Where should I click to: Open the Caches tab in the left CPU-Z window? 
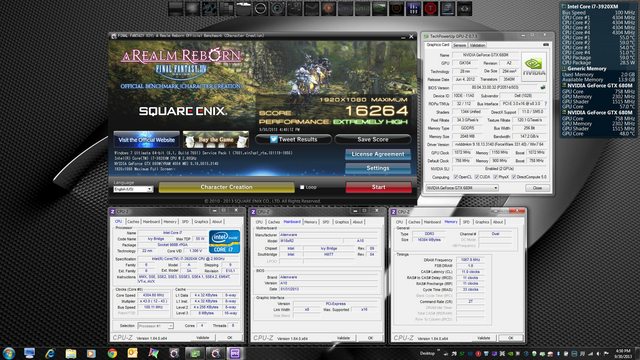(133, 221)
